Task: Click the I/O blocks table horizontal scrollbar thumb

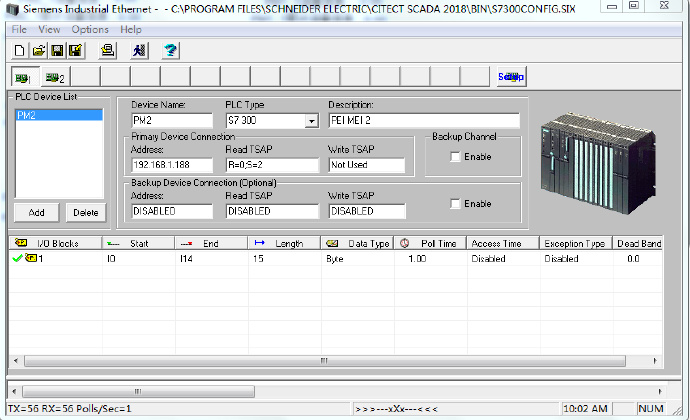Action: tap(324, 361)
